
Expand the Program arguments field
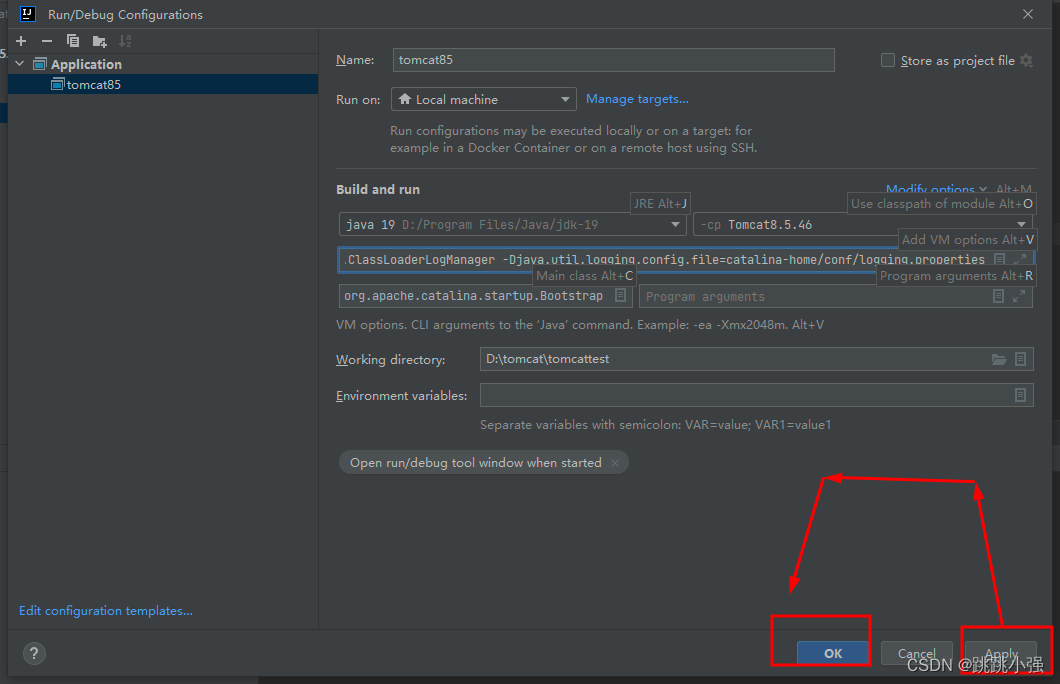(1019, 296)
